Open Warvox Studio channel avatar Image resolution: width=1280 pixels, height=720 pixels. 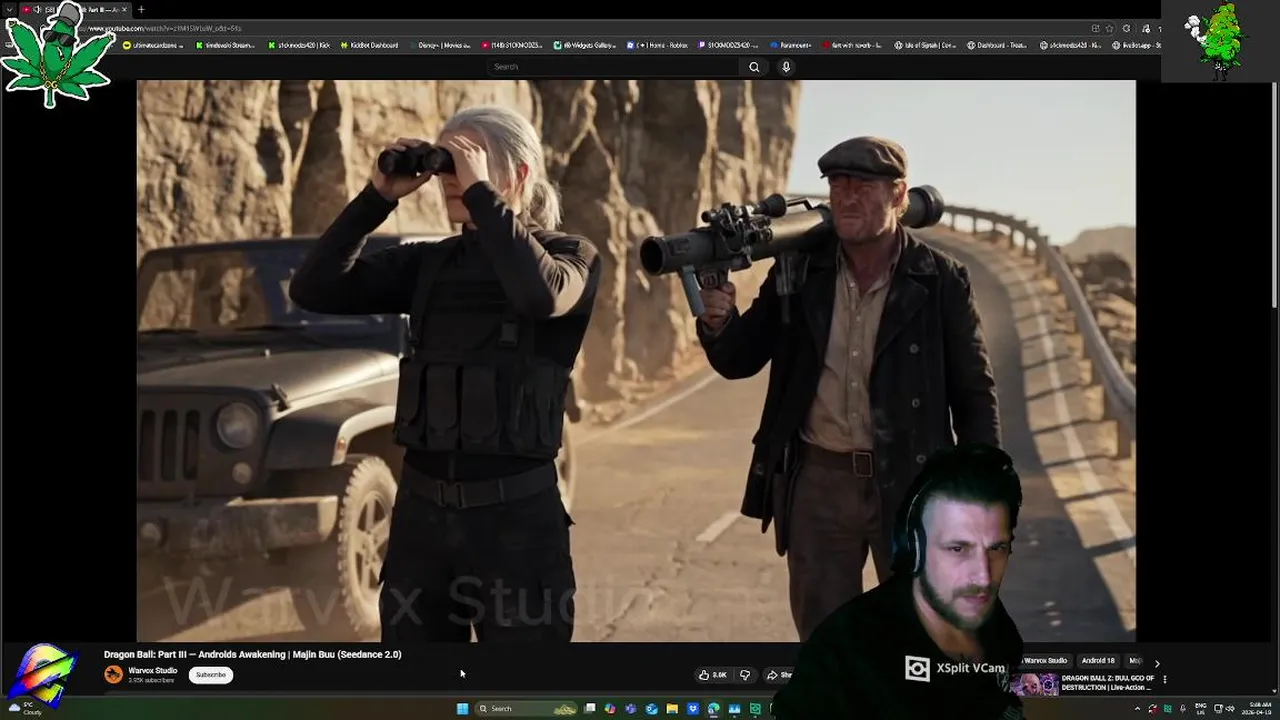click(x=114, y=675)
